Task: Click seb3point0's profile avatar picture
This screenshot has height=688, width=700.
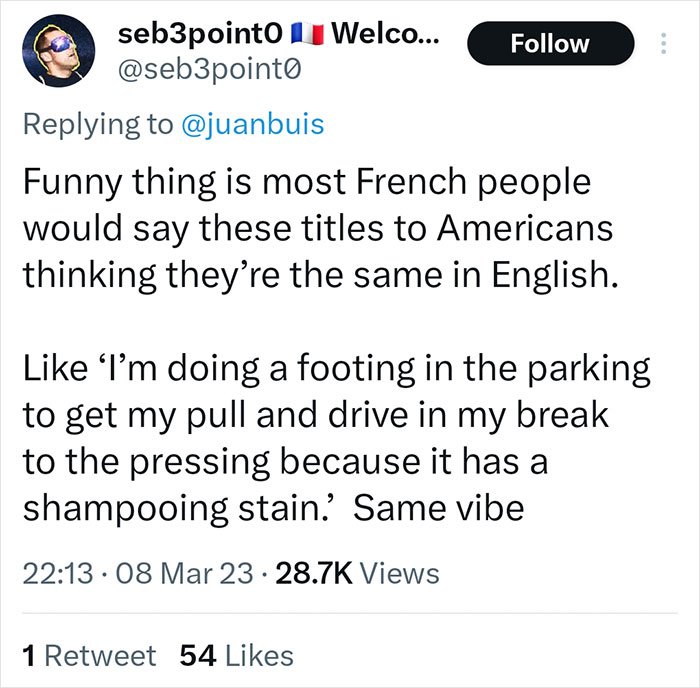Action: click(x=58, y=50)
